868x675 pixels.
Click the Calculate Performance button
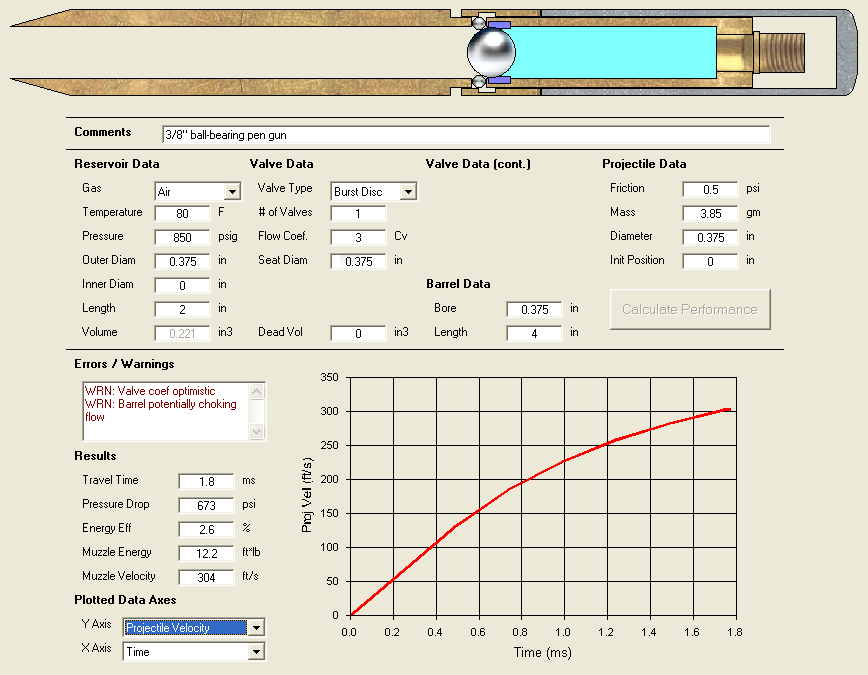point(689,309)
